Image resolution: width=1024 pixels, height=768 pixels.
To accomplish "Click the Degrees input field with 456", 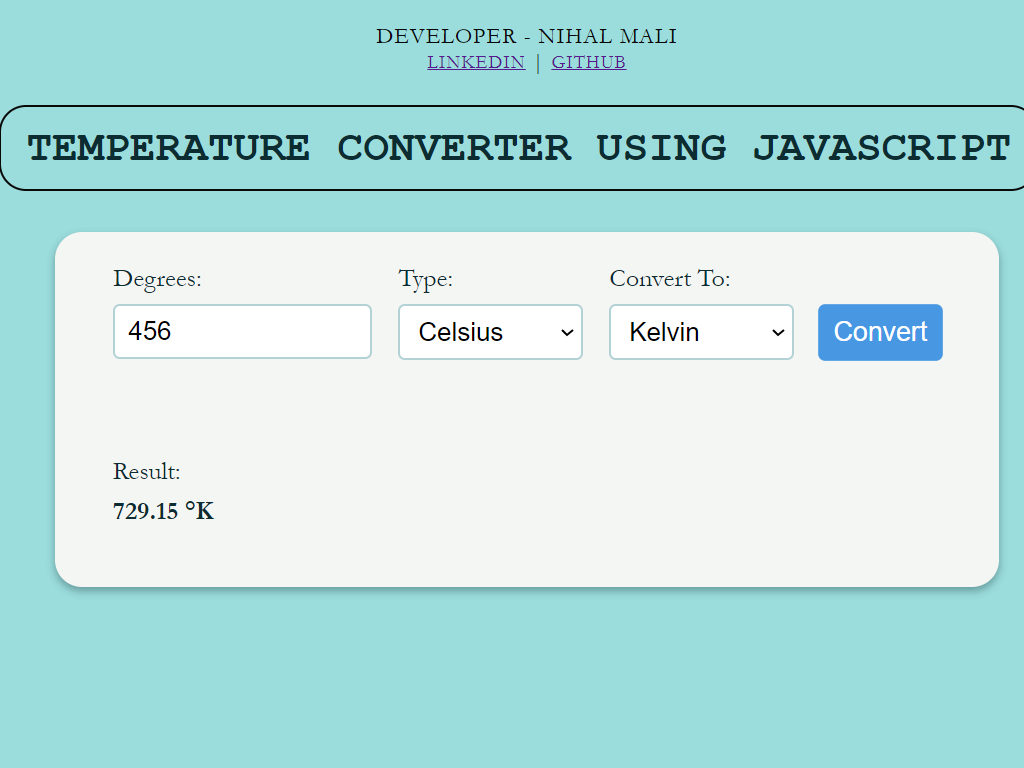I will pyautogui.click(x=242, y=331).
